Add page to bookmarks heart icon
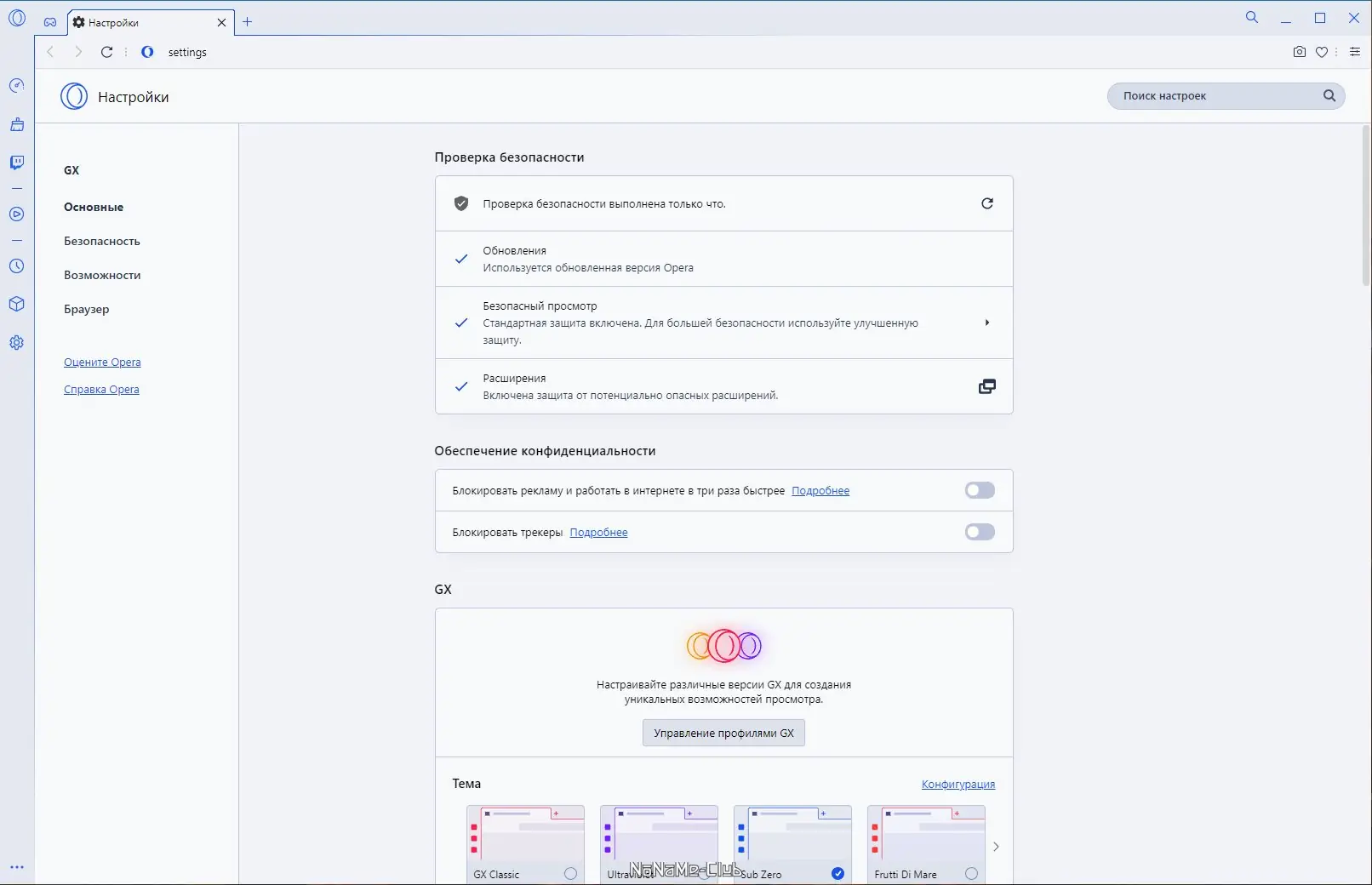This screenshot has height=885, width=1372. pos(1322,52)
